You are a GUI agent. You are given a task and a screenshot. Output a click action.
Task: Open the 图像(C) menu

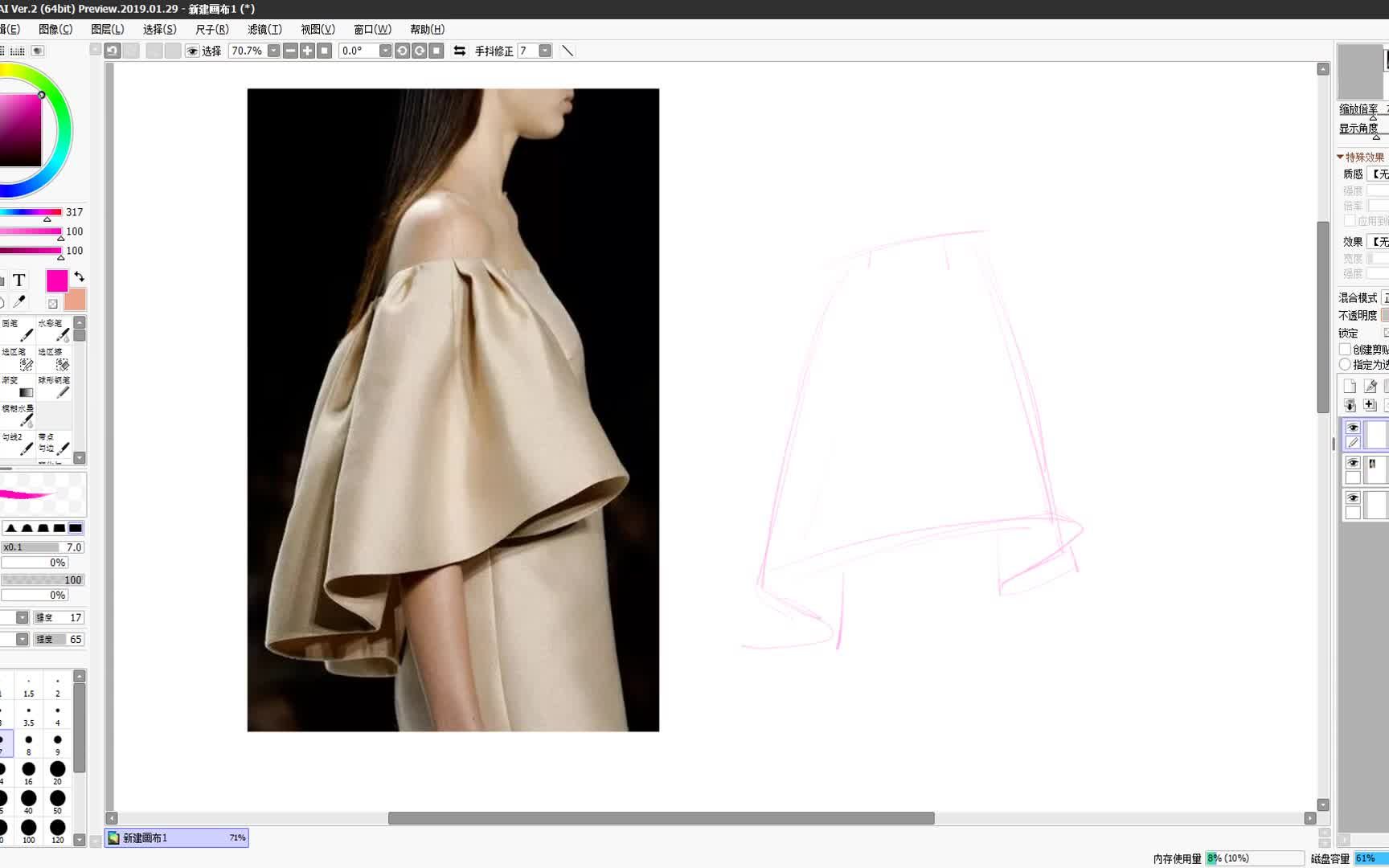(55, 29)
